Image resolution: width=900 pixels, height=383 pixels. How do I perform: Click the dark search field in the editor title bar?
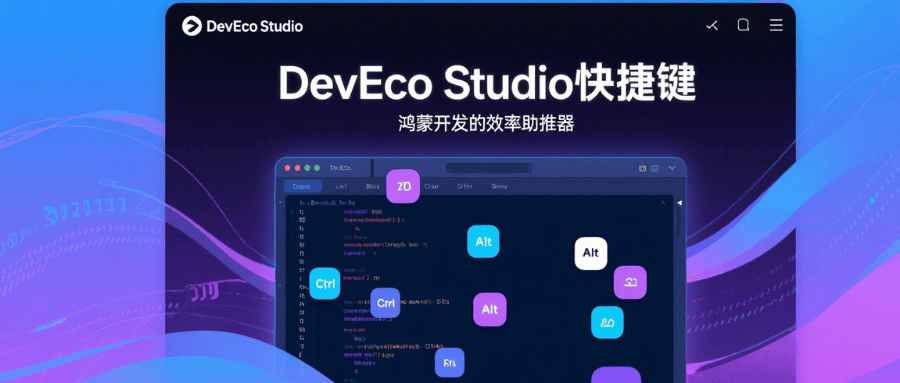(488, 168)
